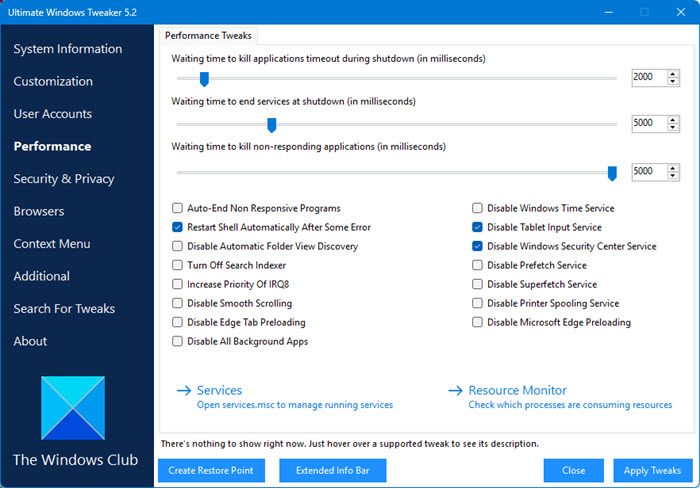Increase kill applications timeout with up arrow
Viewport: 700px width, 489px height.
click(x=673, y=74)
